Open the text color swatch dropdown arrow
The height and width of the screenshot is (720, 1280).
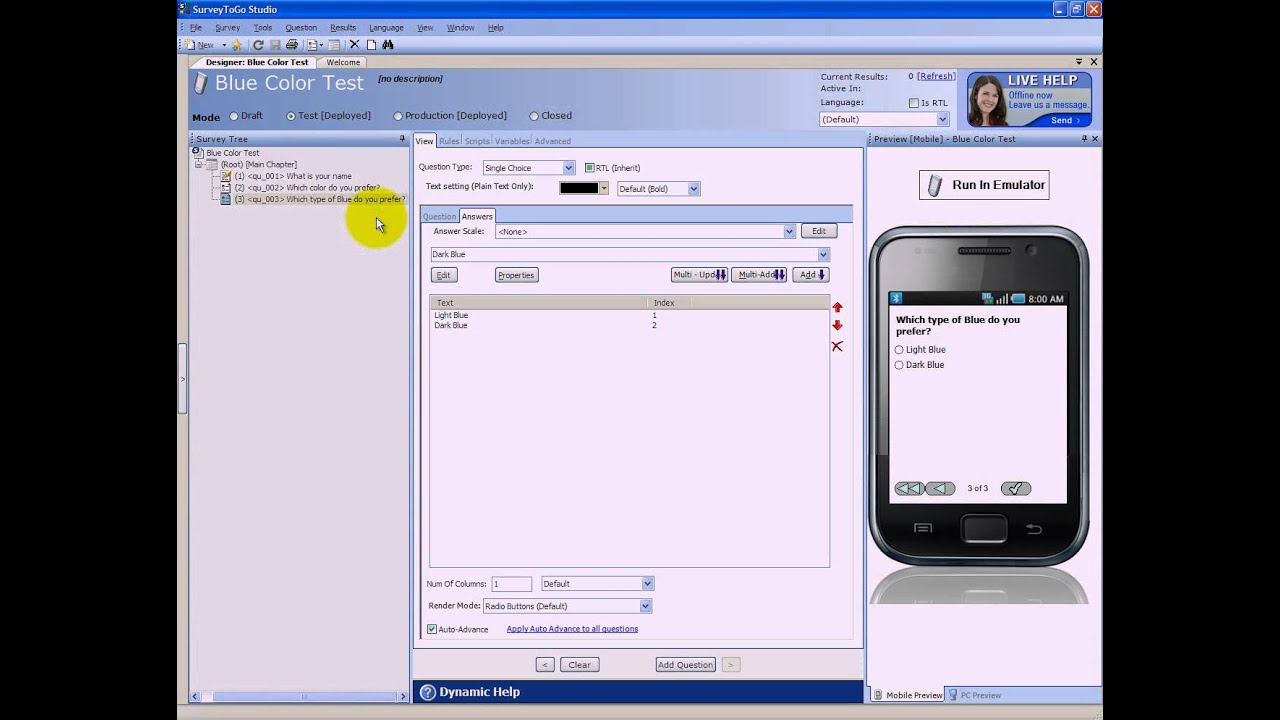(603, 188)
